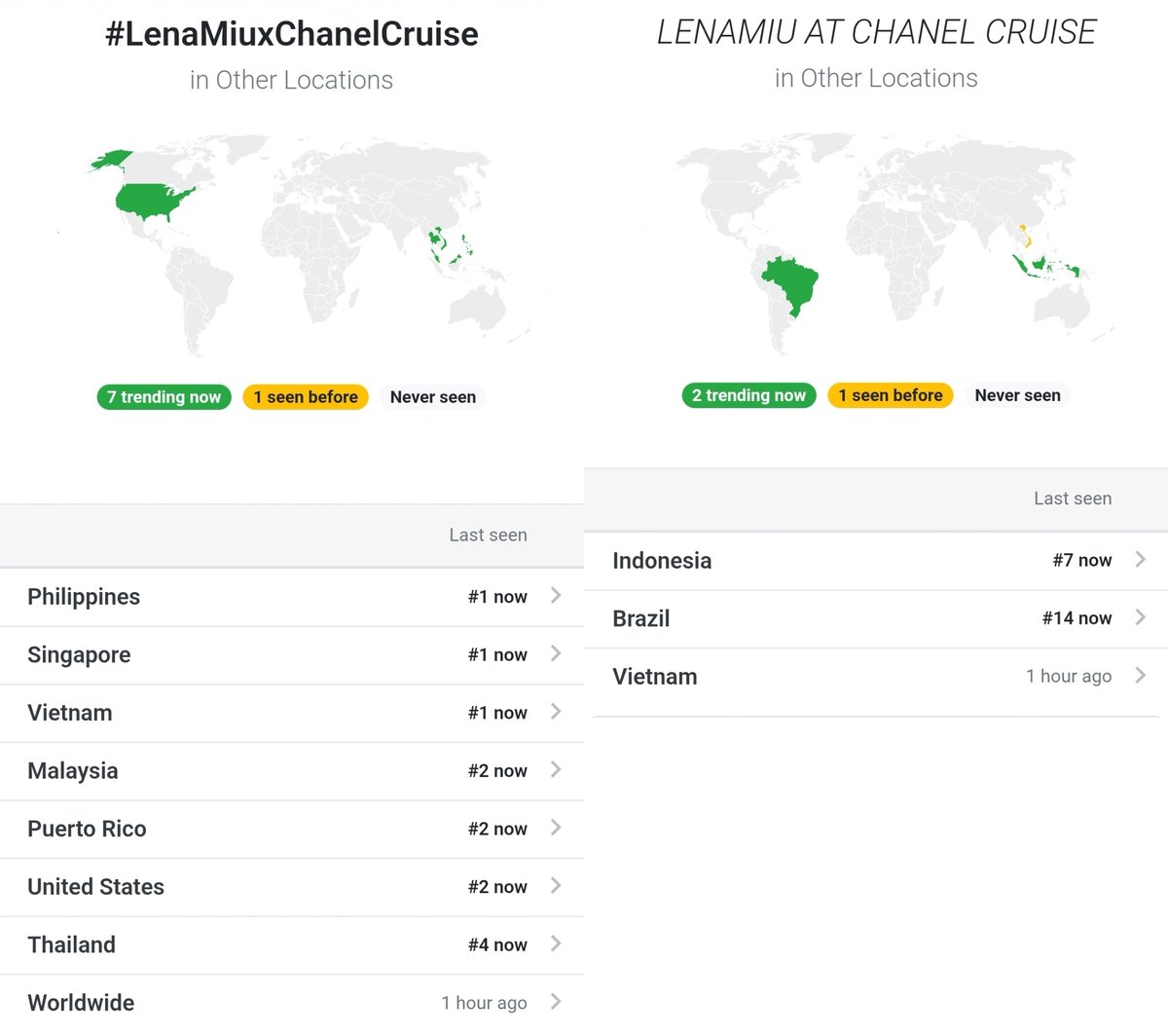1168x1036 pixels.
Task: Click the #LenaMiuxChanelCruise heading
Action: (x=292, y=34)
